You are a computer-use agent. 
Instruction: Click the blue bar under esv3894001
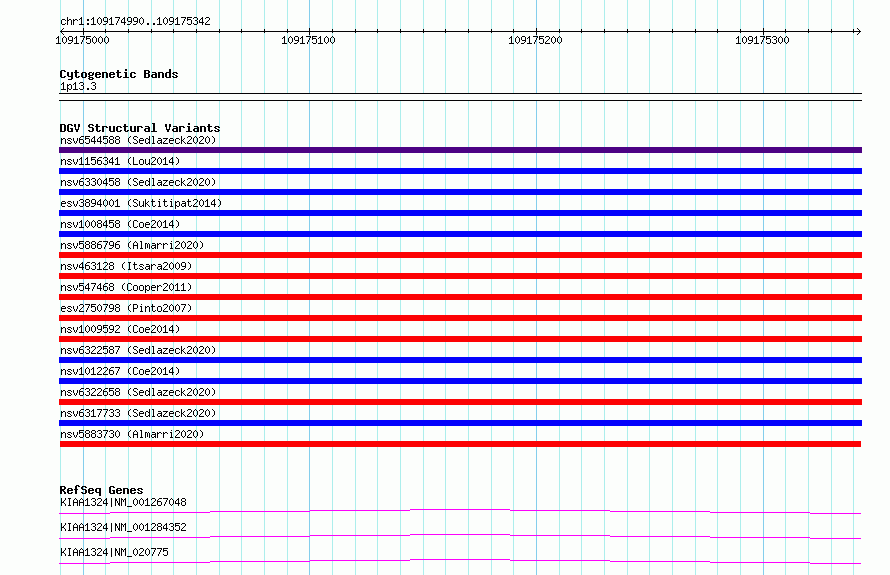460,213
